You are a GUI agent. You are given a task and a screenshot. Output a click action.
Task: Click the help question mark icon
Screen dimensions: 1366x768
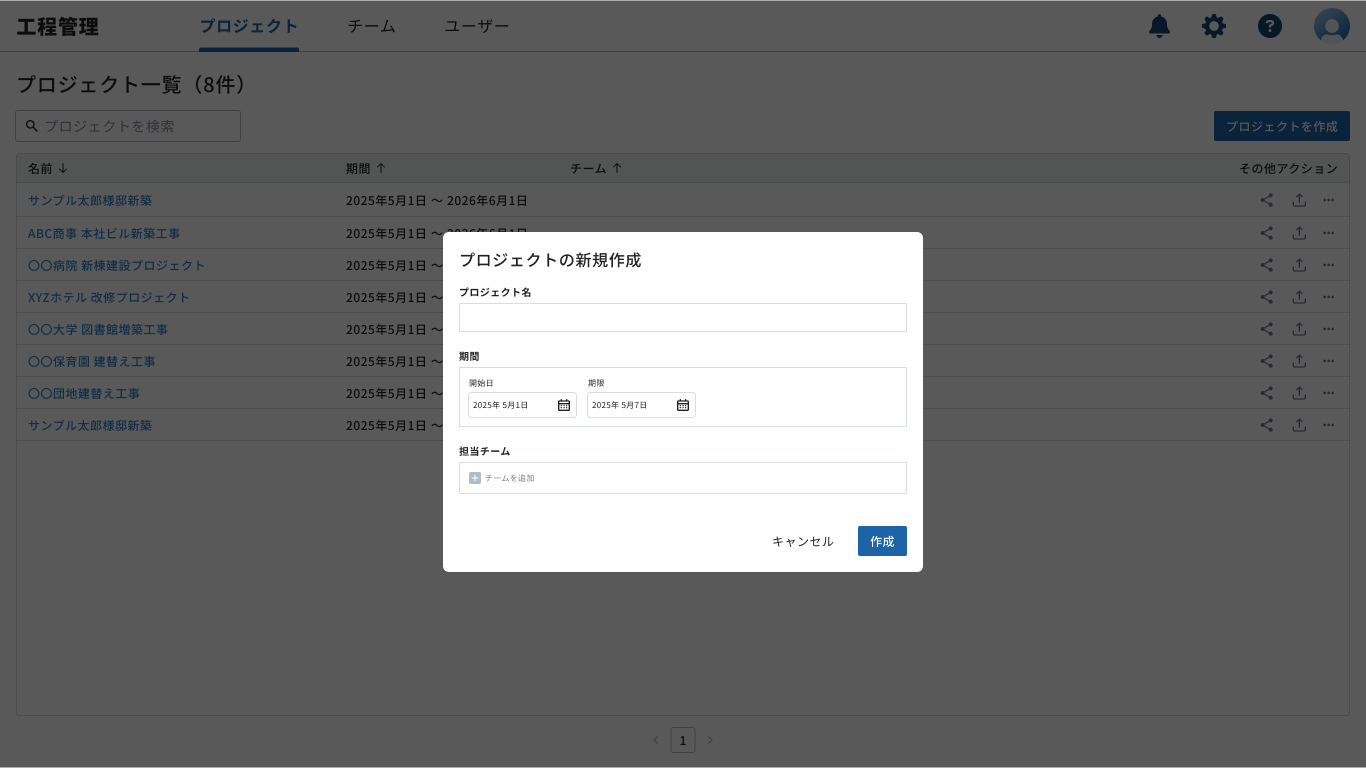[x=1270, y=26]
